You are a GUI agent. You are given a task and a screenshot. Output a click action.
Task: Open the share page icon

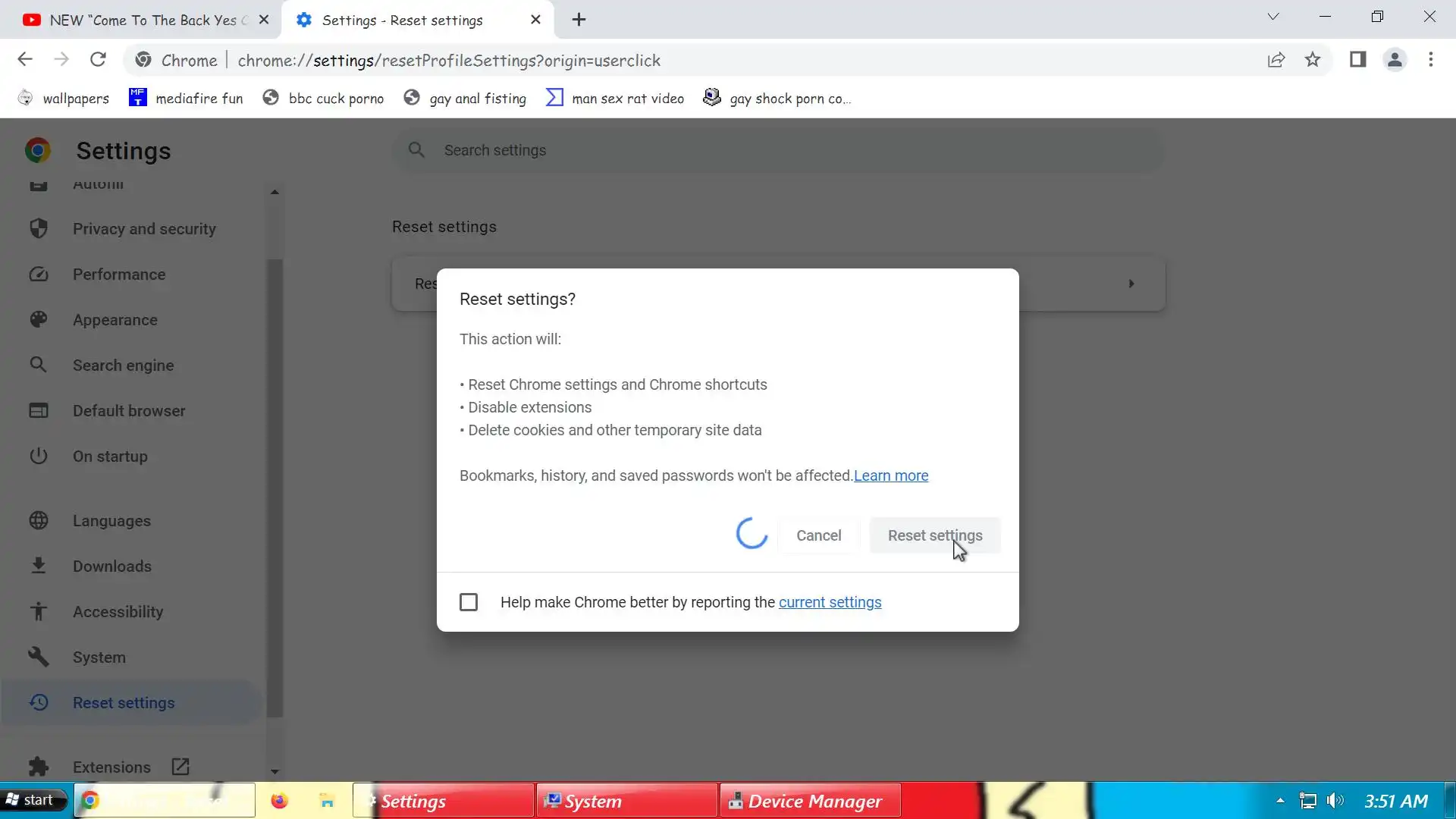1276,60
